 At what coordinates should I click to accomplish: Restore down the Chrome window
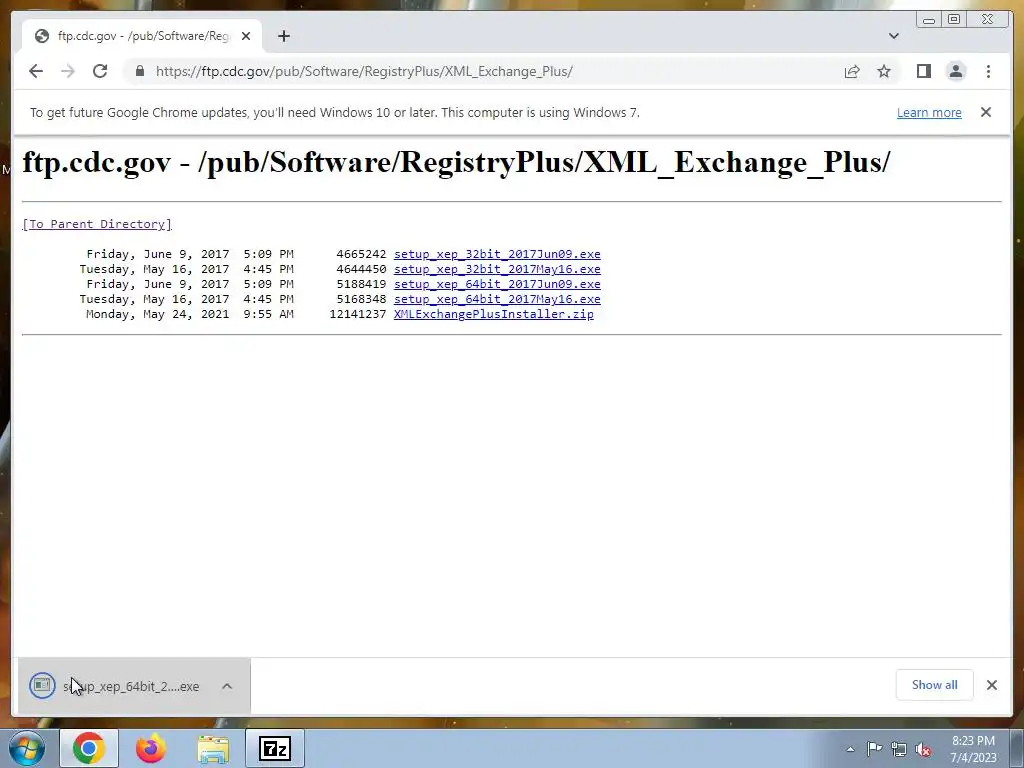[x=954, y=20]
